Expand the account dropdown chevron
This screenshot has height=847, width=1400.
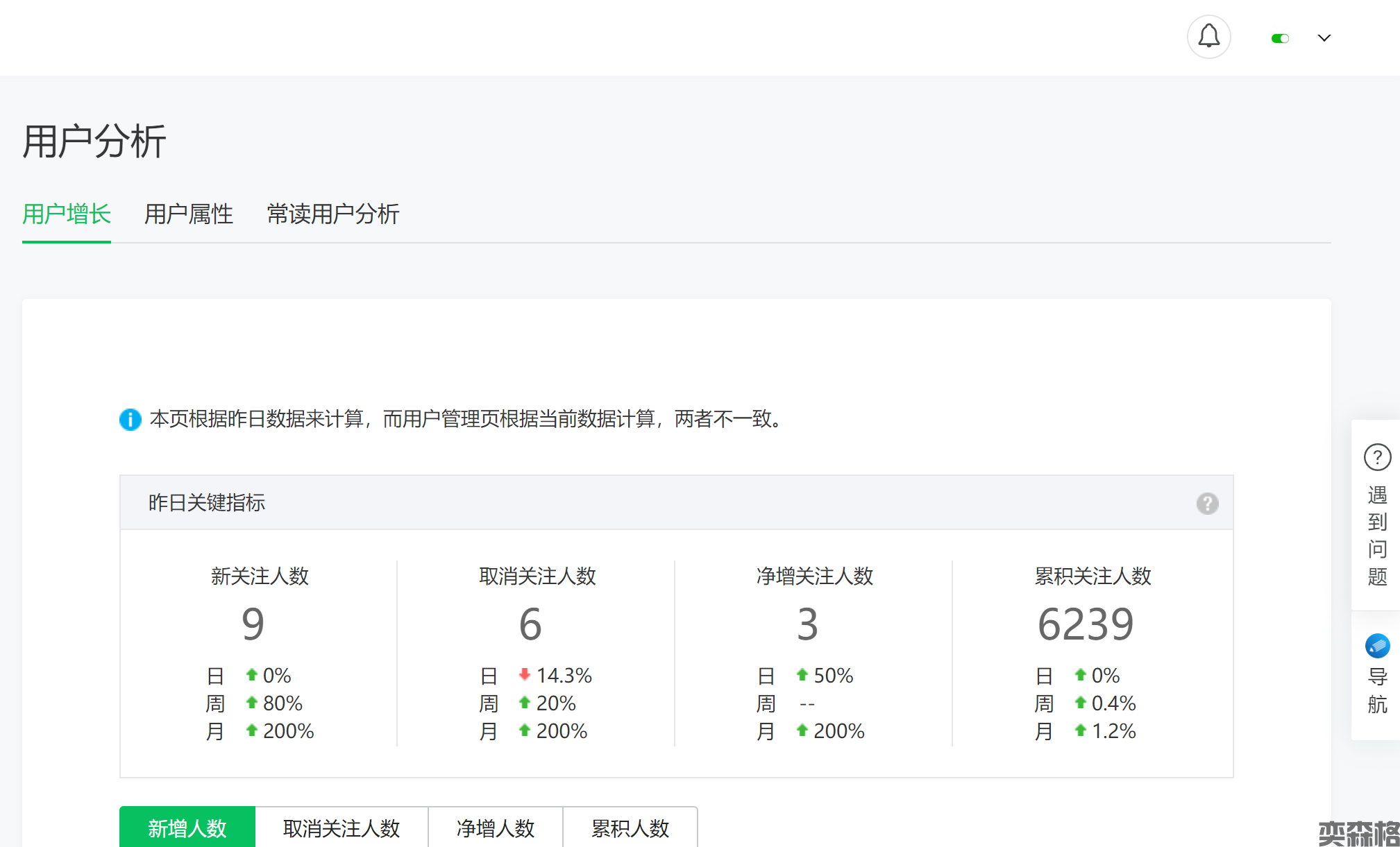point(1324,38)
